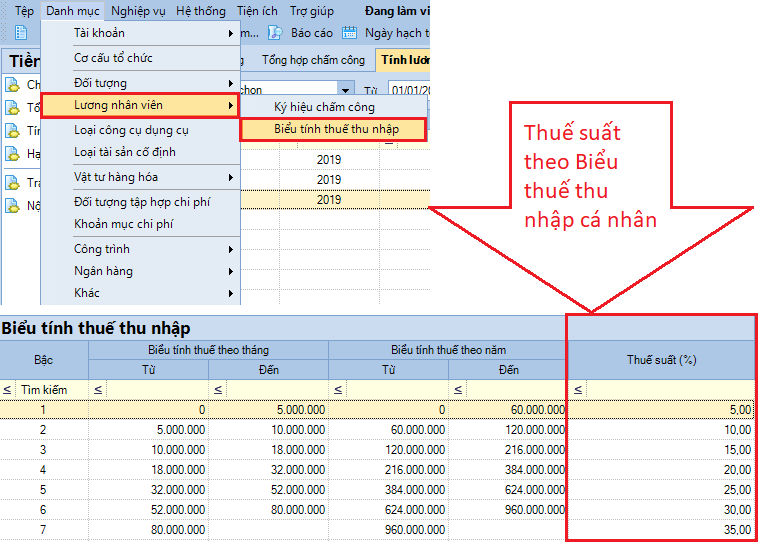
Task: Click the sidebar icon next to Ch
Action: pyautogui.click(x=12, y=84)
